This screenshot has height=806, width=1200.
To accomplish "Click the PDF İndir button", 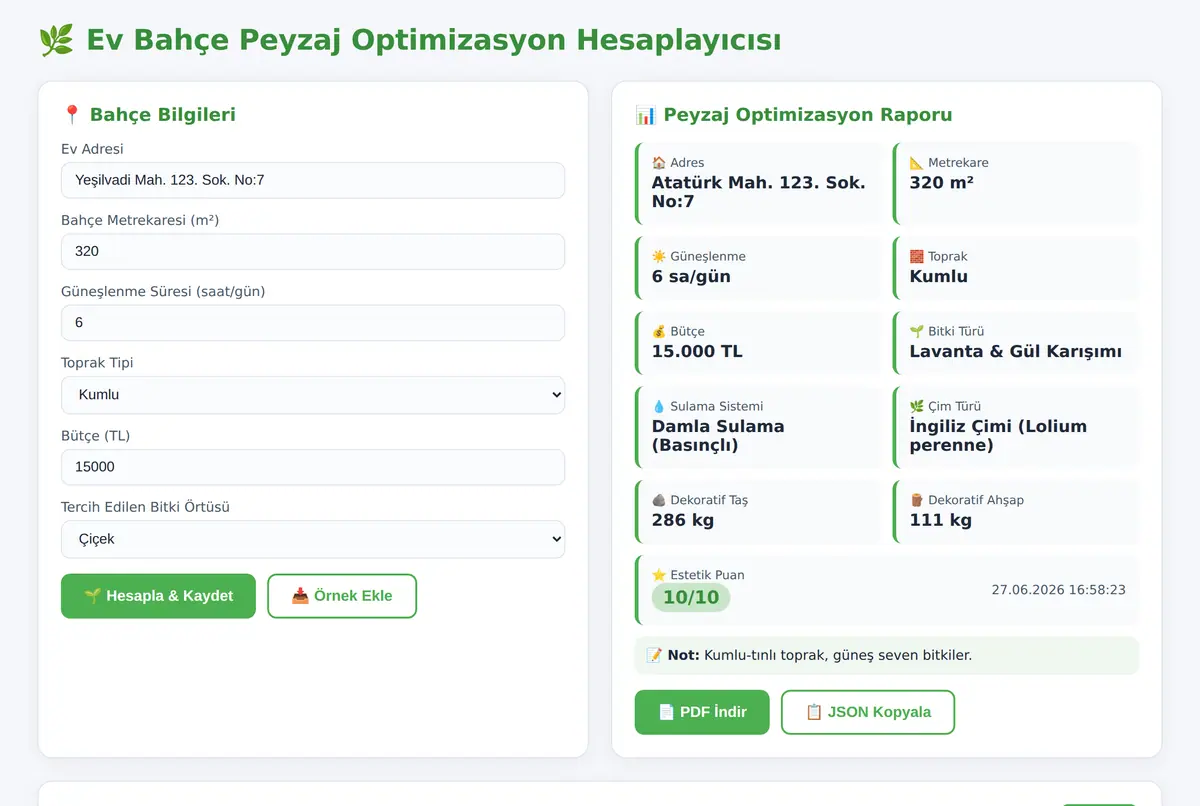I will (702, 712).
